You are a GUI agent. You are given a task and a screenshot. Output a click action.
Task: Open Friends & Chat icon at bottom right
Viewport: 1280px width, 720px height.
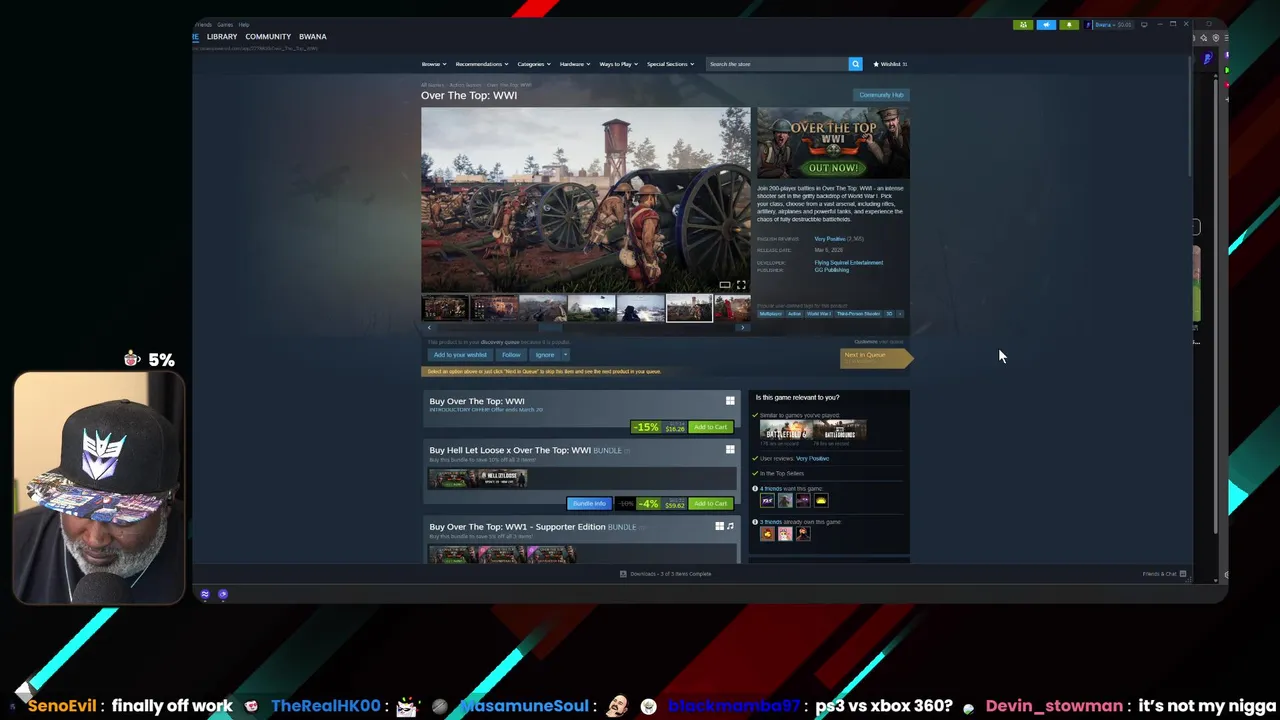click(x=1182, y=574)
